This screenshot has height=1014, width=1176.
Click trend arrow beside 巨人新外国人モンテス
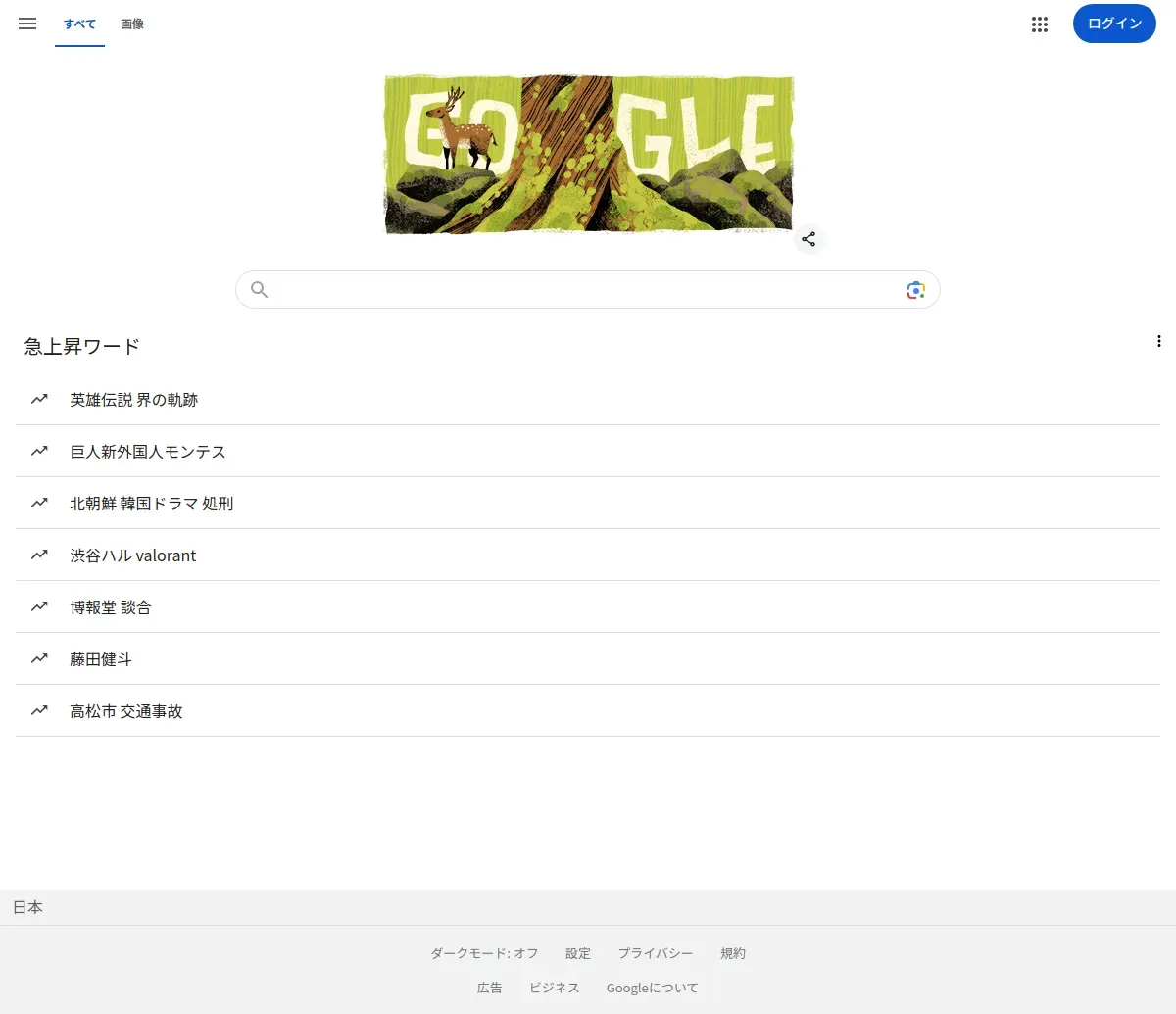[39, 451]
